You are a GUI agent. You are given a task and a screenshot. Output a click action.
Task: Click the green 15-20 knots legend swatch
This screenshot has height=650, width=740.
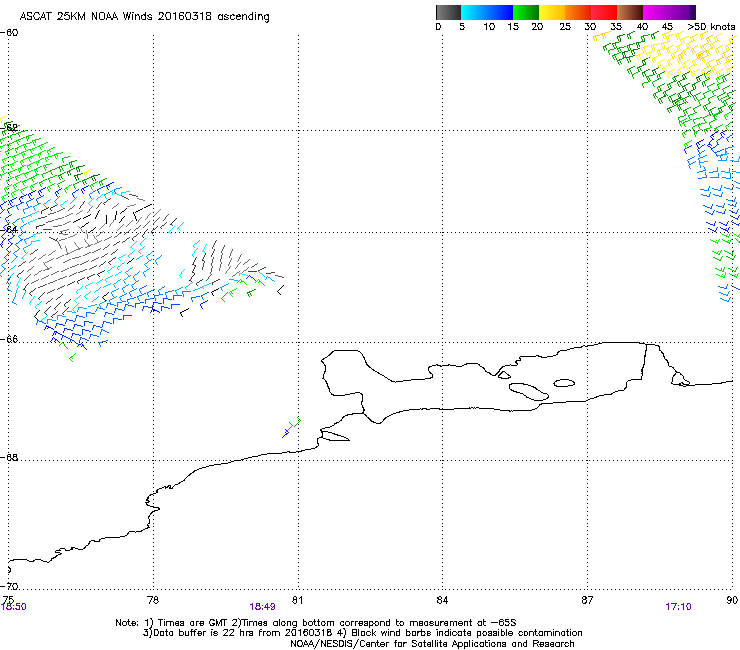pyautogui.click(x=526, y=12)
